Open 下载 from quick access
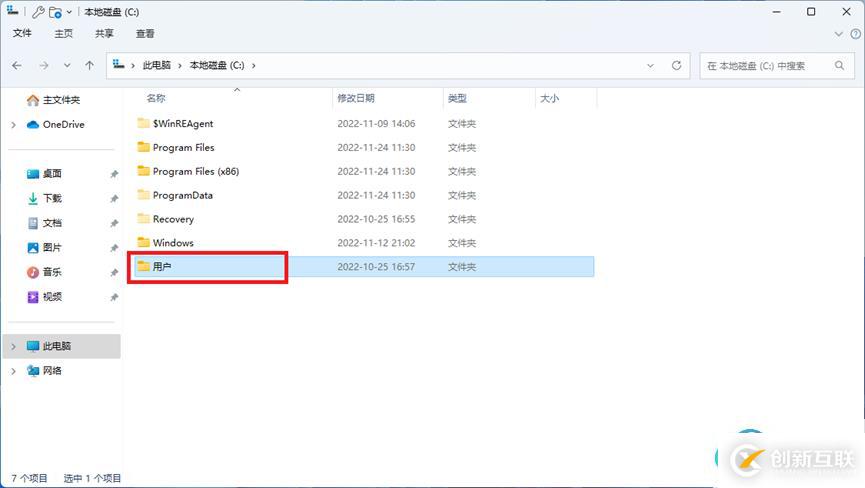Image resolution: width=865 pixels, height=488 pixels. point(52,198)
